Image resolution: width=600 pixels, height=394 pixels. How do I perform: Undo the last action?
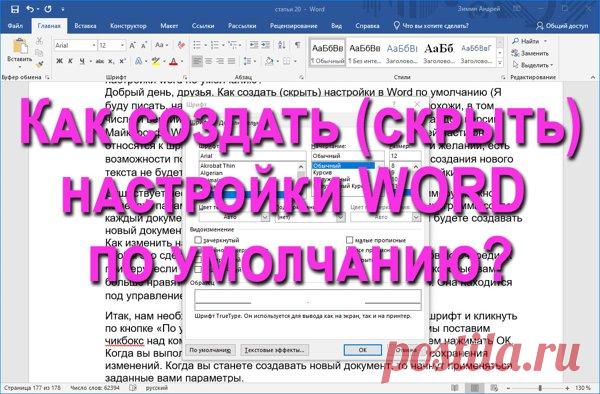[30, 9]
